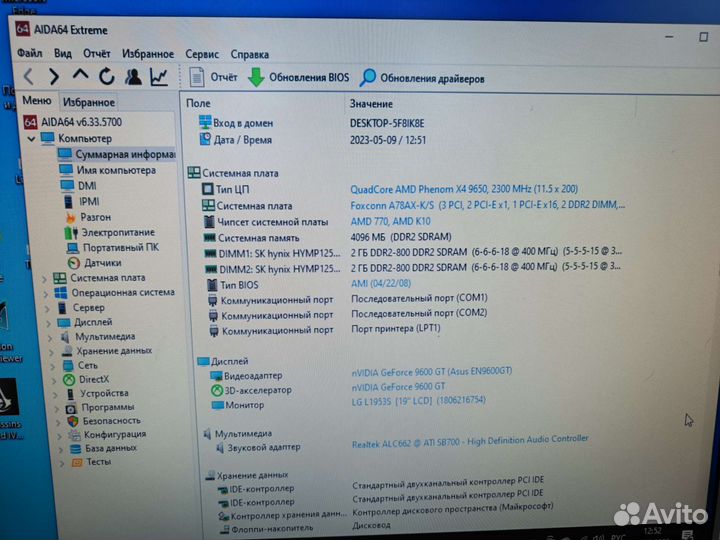The image size is (720, 540).
Task: Open the user manager icon in toolbar
Action: pyautogui.click(x=133, y=77)
